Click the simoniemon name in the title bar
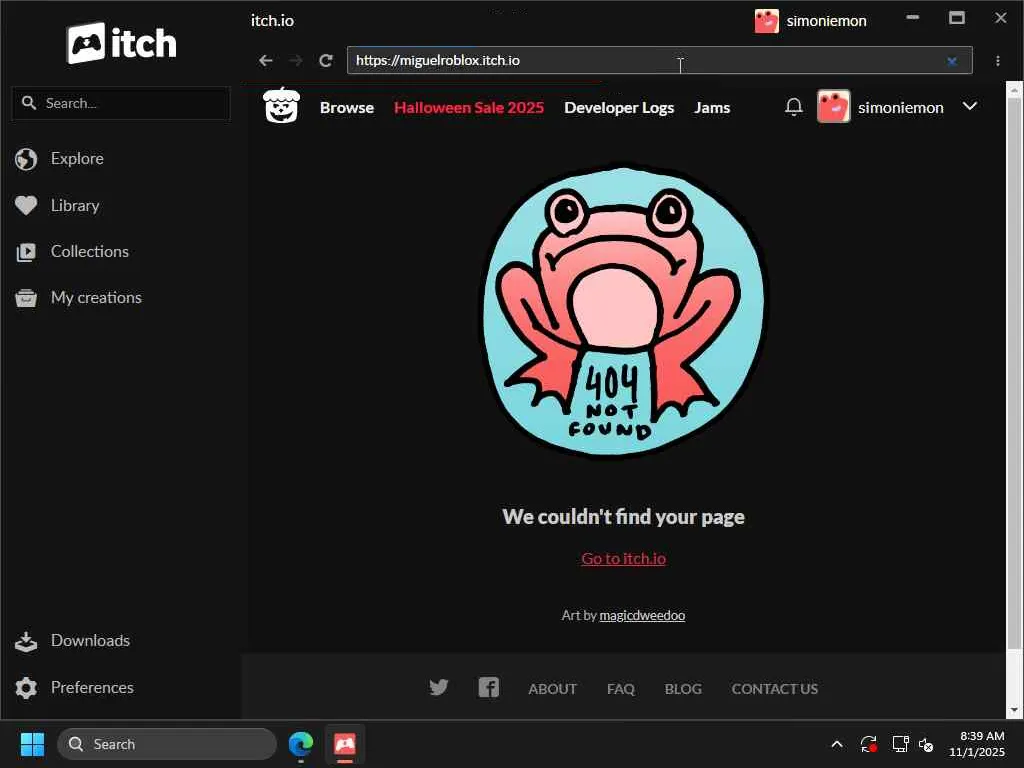 (826, 22)
